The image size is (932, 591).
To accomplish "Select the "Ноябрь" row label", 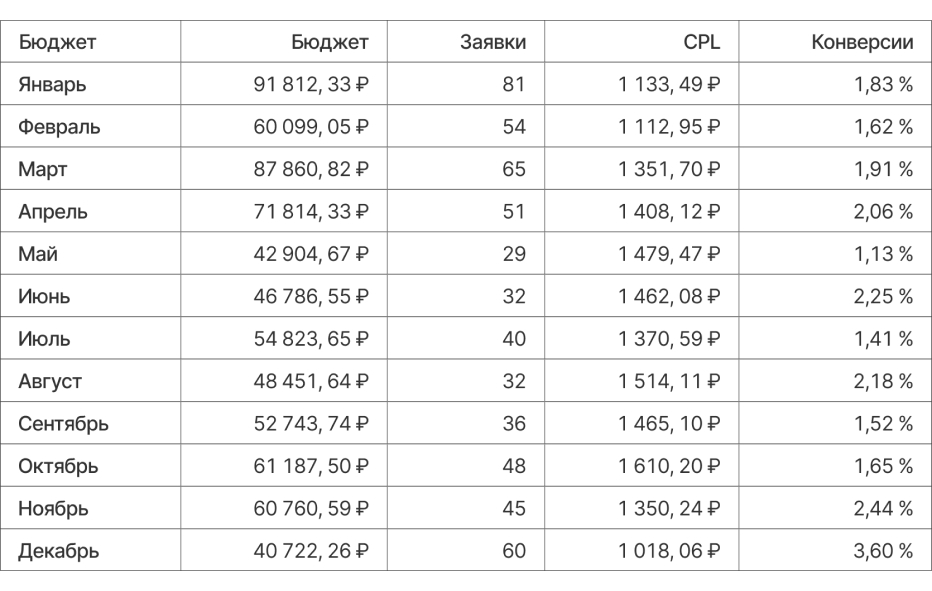I will pos(53,508).
